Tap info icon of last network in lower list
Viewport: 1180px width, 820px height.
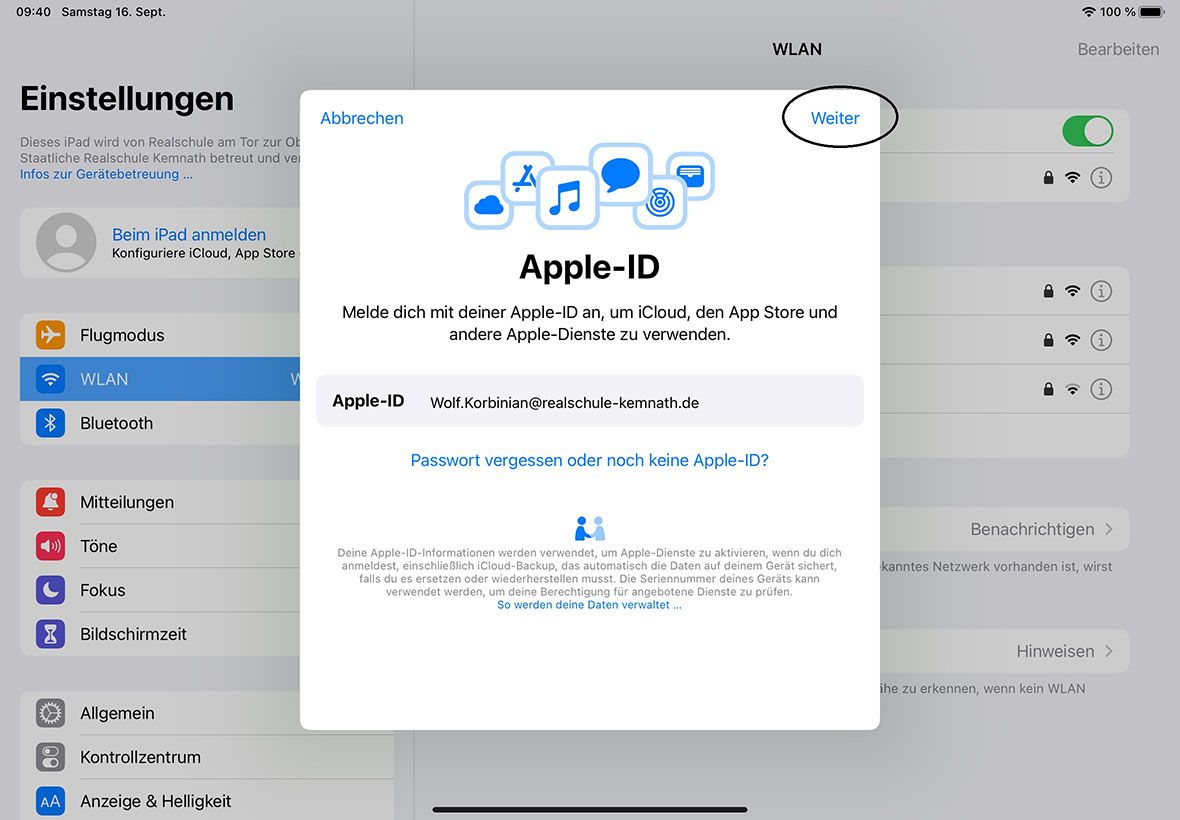pos(1101,389)
